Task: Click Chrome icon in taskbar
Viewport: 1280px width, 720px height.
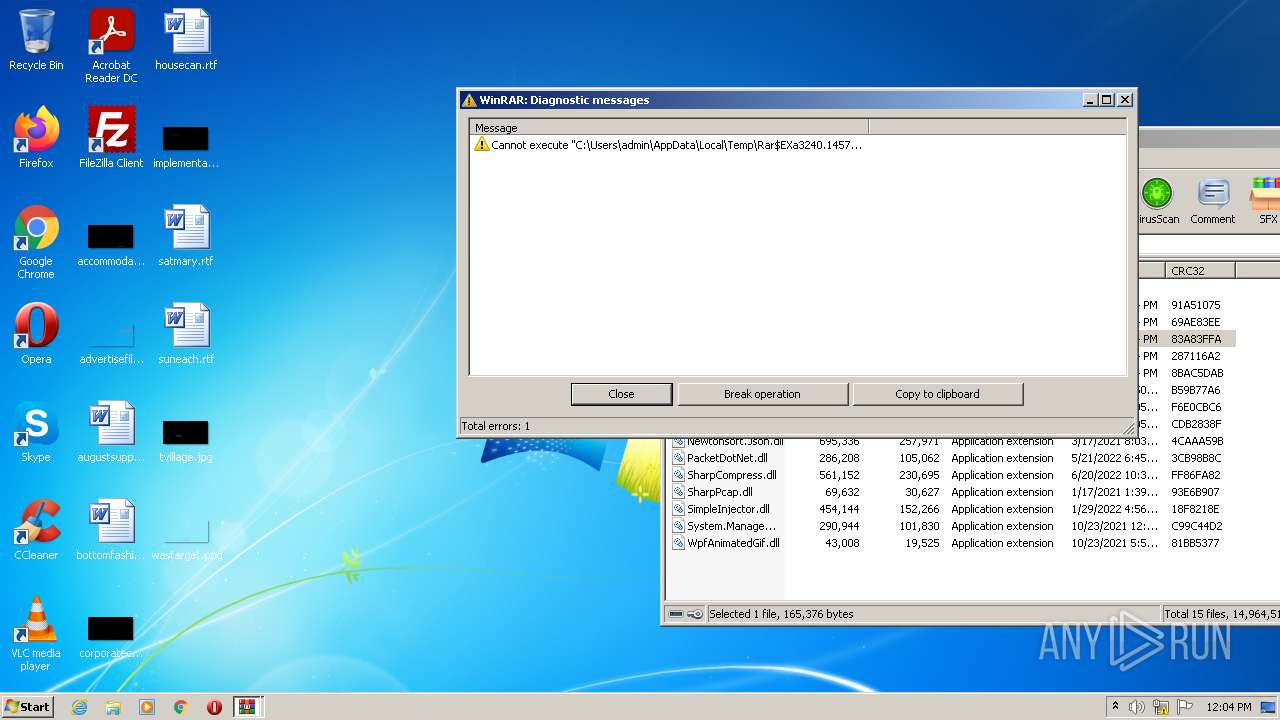Action: [181, 707]
